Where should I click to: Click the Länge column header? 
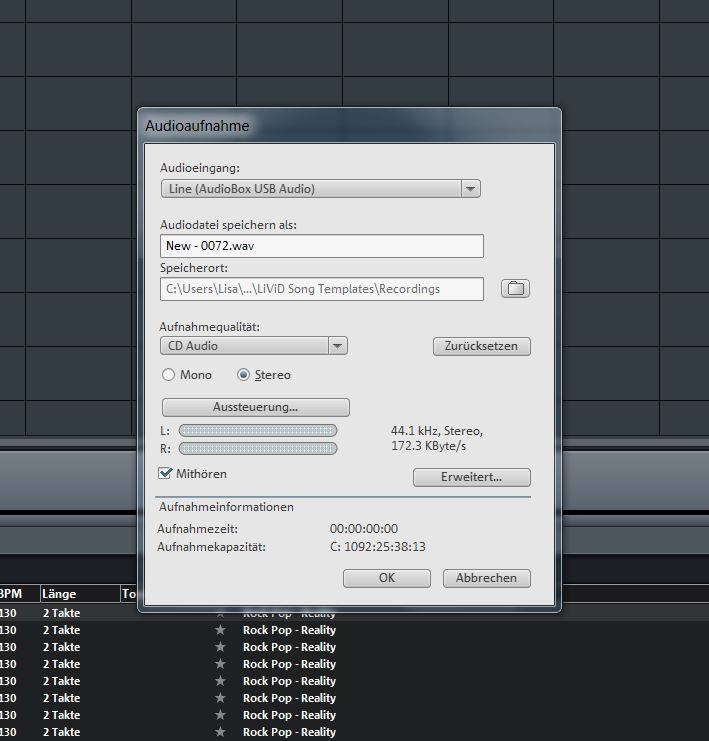pos(60,594)
